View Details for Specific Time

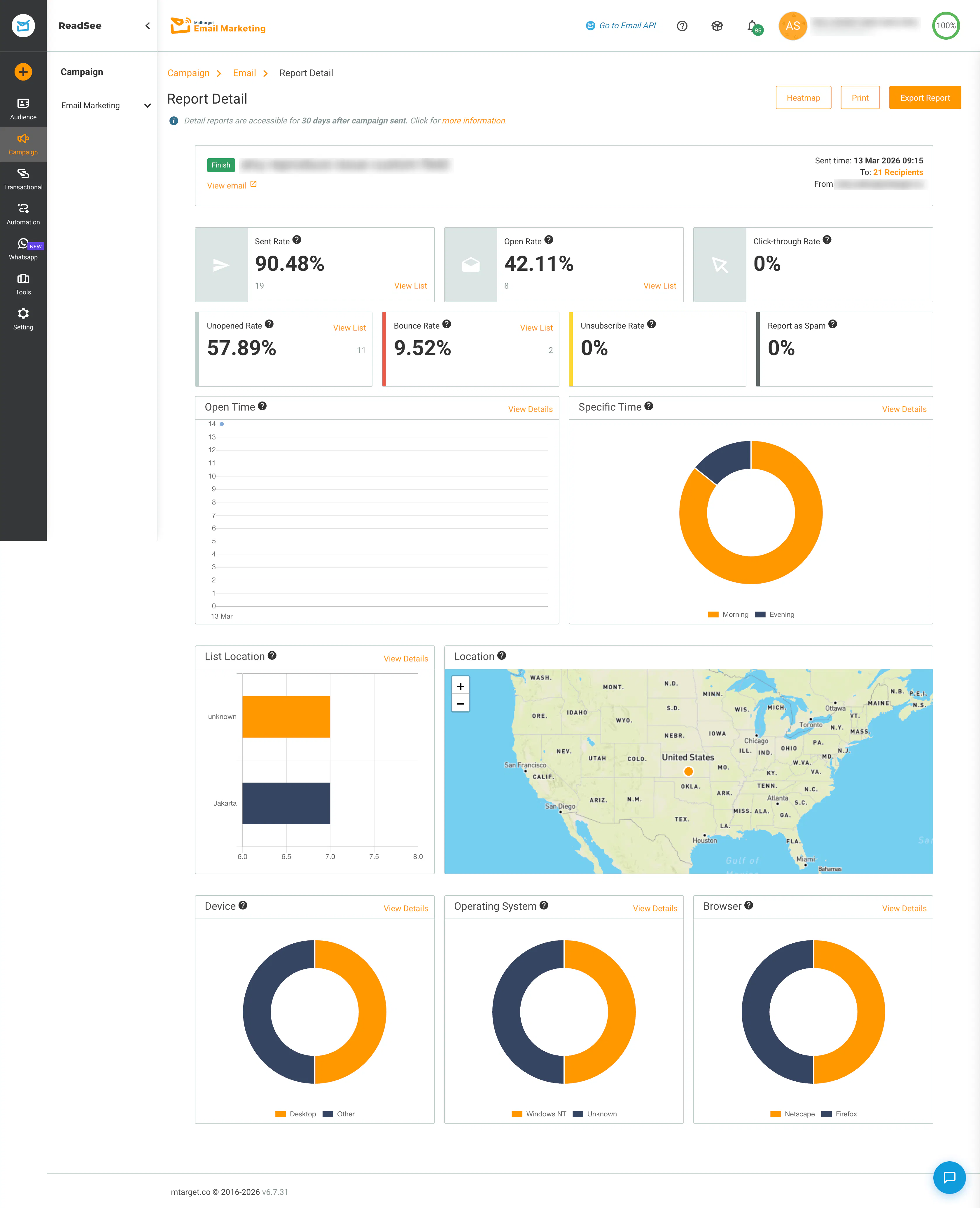[904, 409]
